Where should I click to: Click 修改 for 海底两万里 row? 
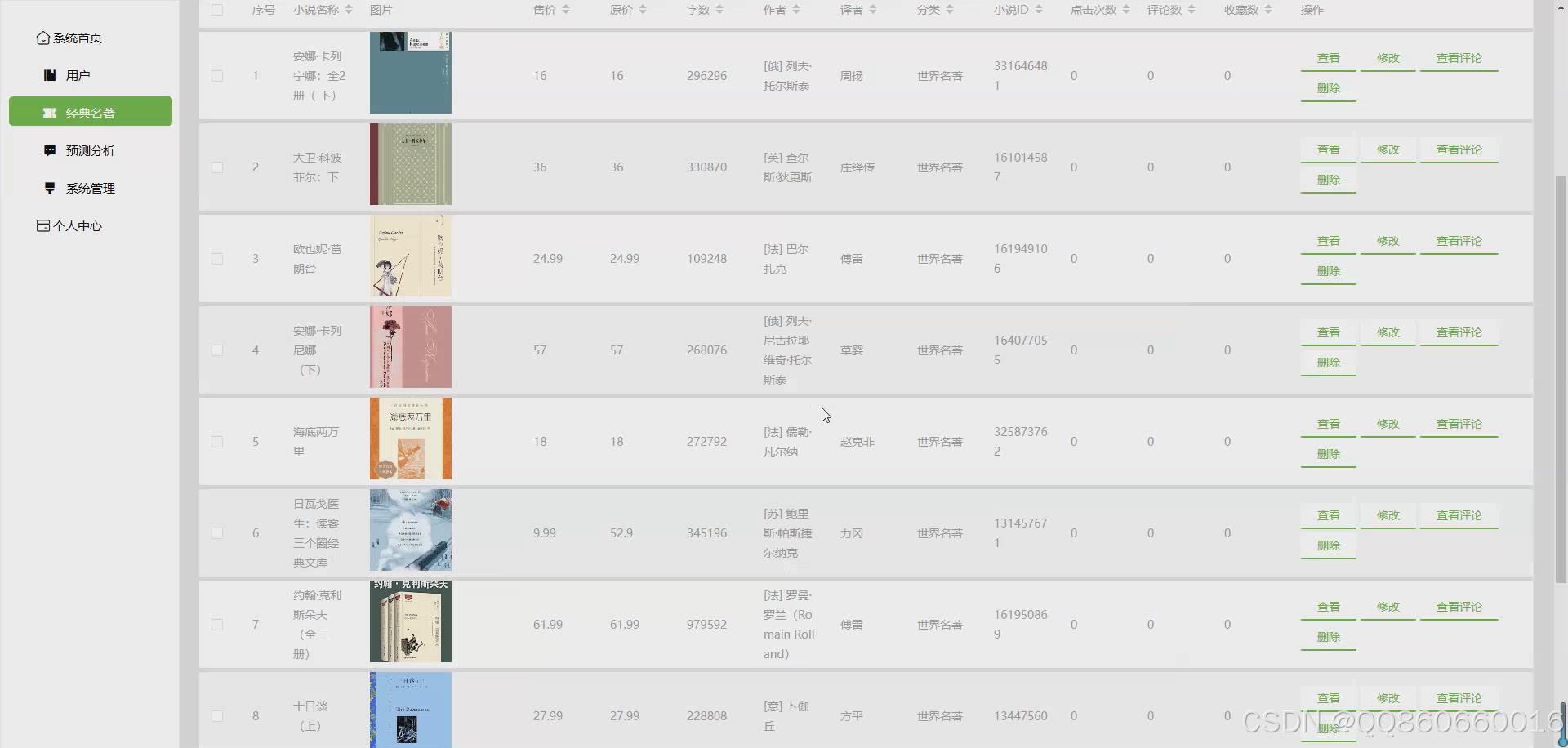pyautogui.click(x=1388, y=424)
